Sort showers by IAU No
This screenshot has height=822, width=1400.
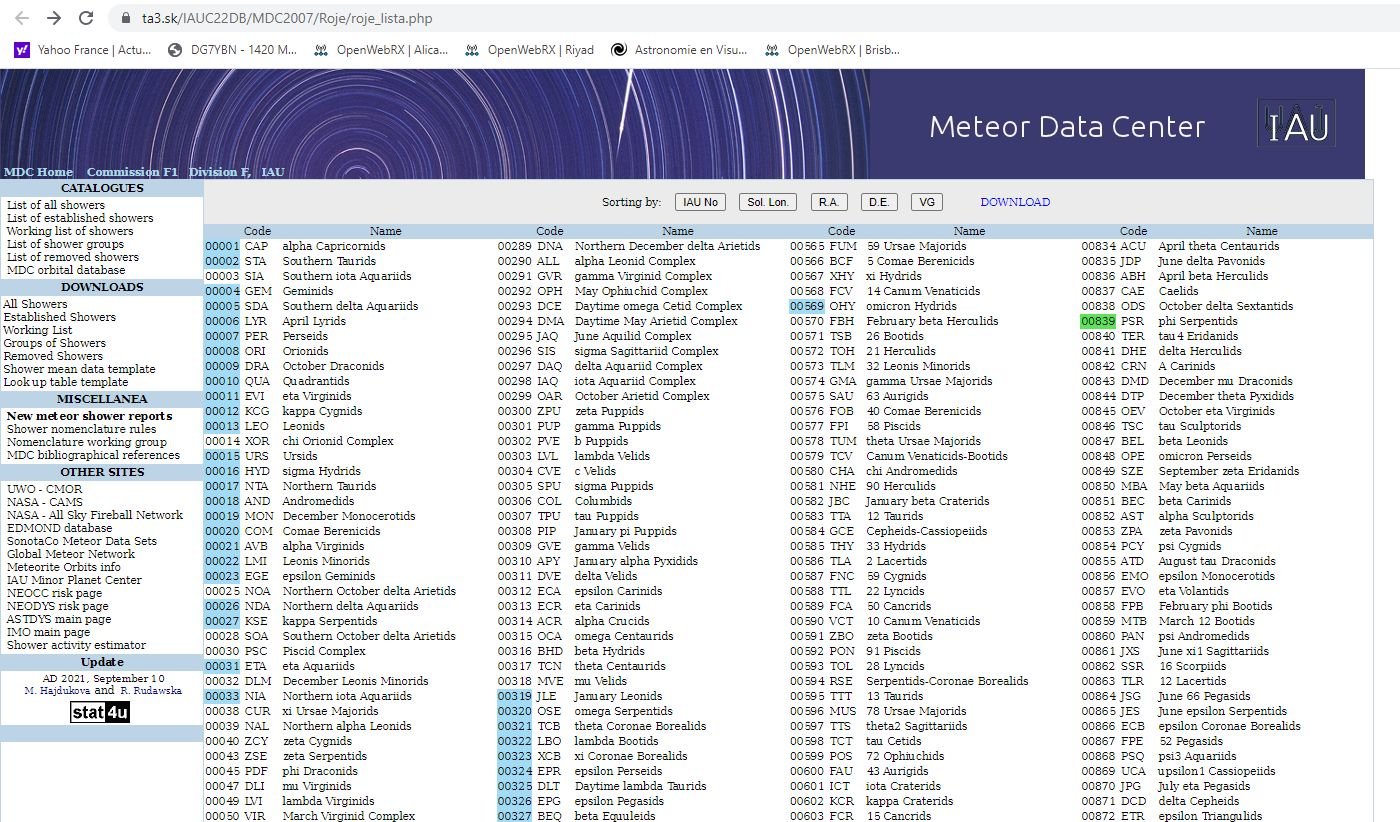click(x=700, y=202)
